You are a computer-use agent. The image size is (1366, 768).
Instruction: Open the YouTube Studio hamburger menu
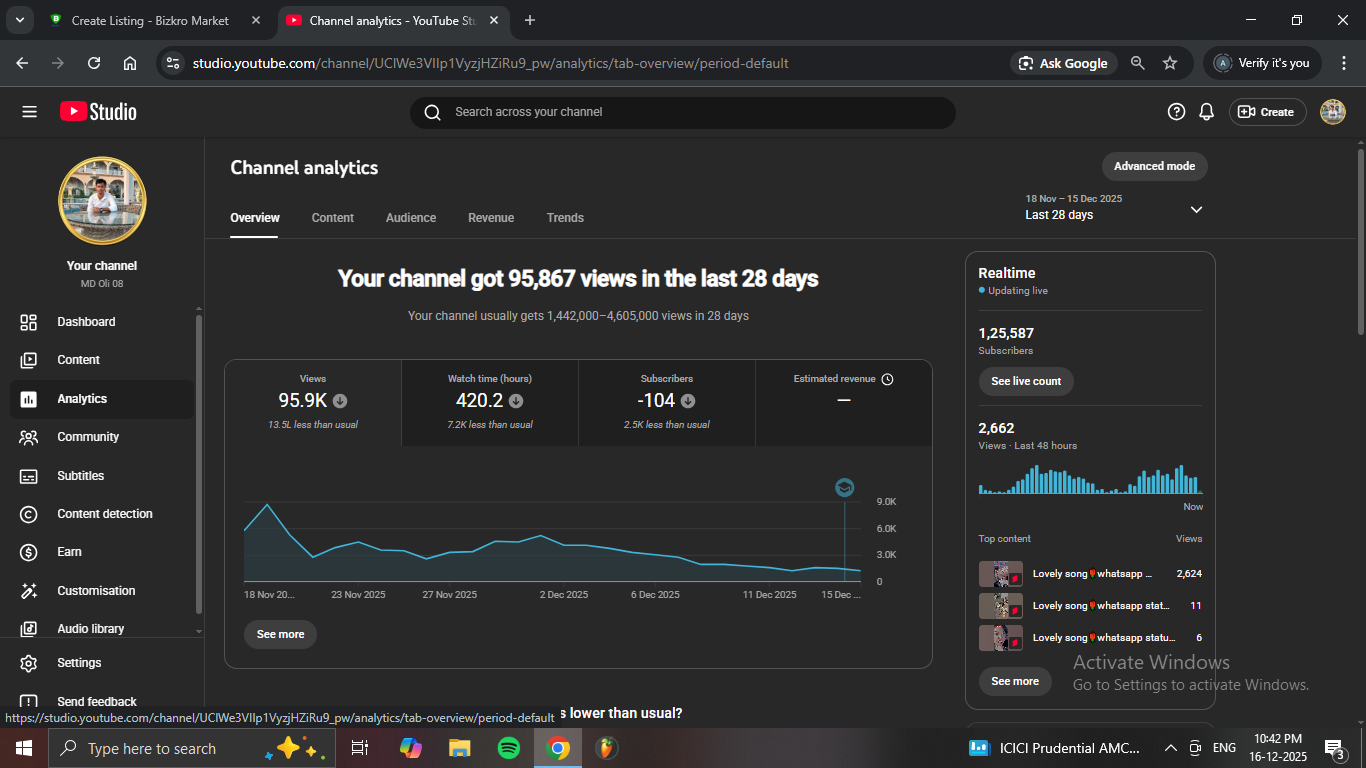coord(29,112)
